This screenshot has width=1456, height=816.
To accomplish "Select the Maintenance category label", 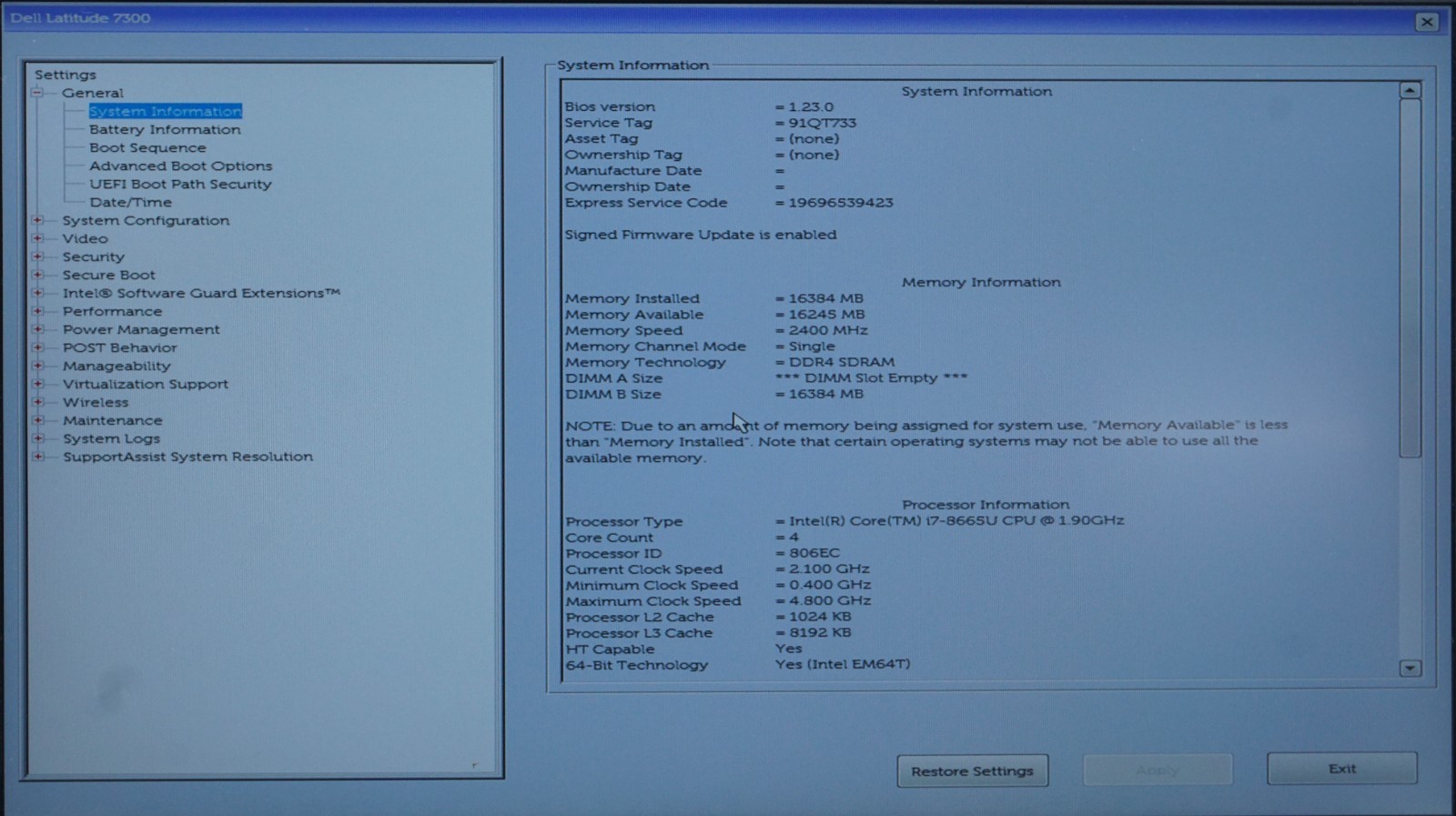I will pos(112,420).
